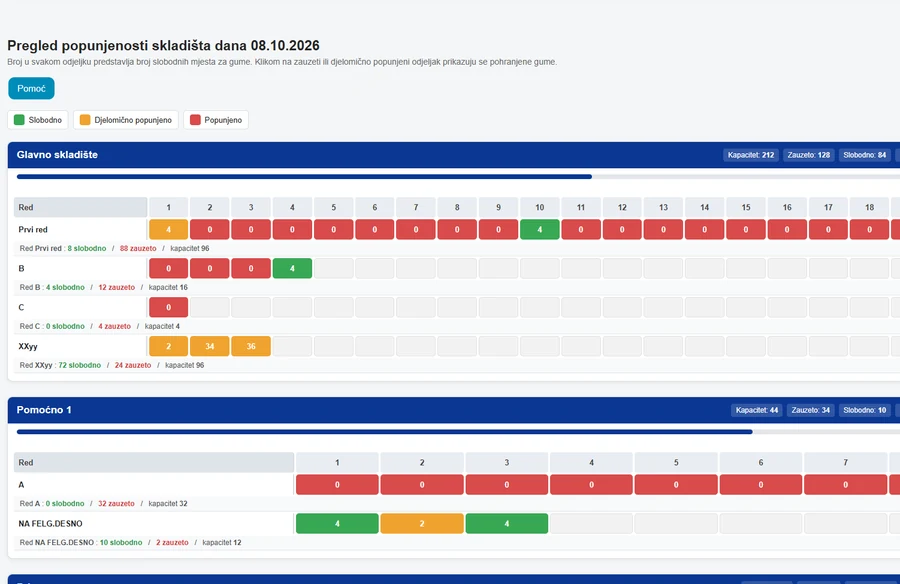Open red compartment 2 in Prvi red
The width and height of the screenshot is (900, 584).
[210, 230]
